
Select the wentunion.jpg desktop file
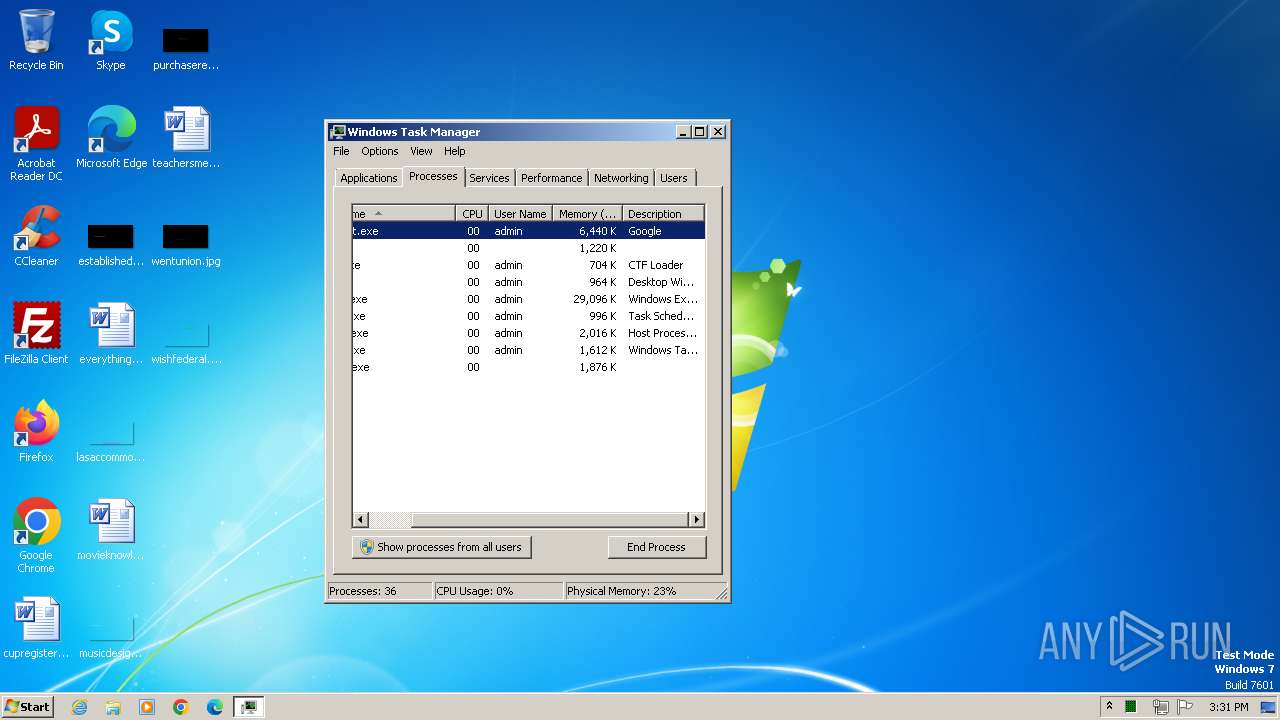pos(186,246)
